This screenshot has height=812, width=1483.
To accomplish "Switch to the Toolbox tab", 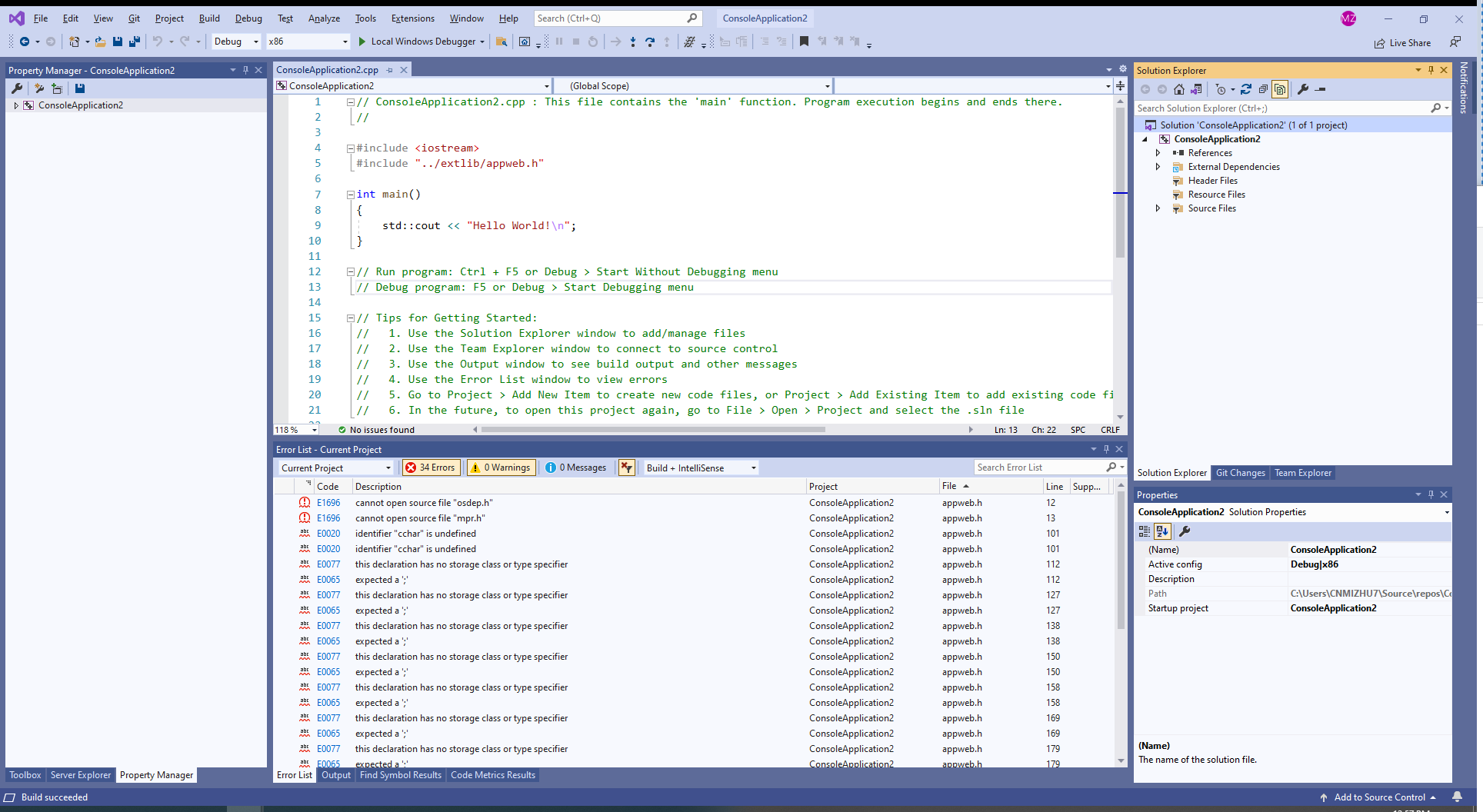I will pyautogui.click(x=25, y=775).
